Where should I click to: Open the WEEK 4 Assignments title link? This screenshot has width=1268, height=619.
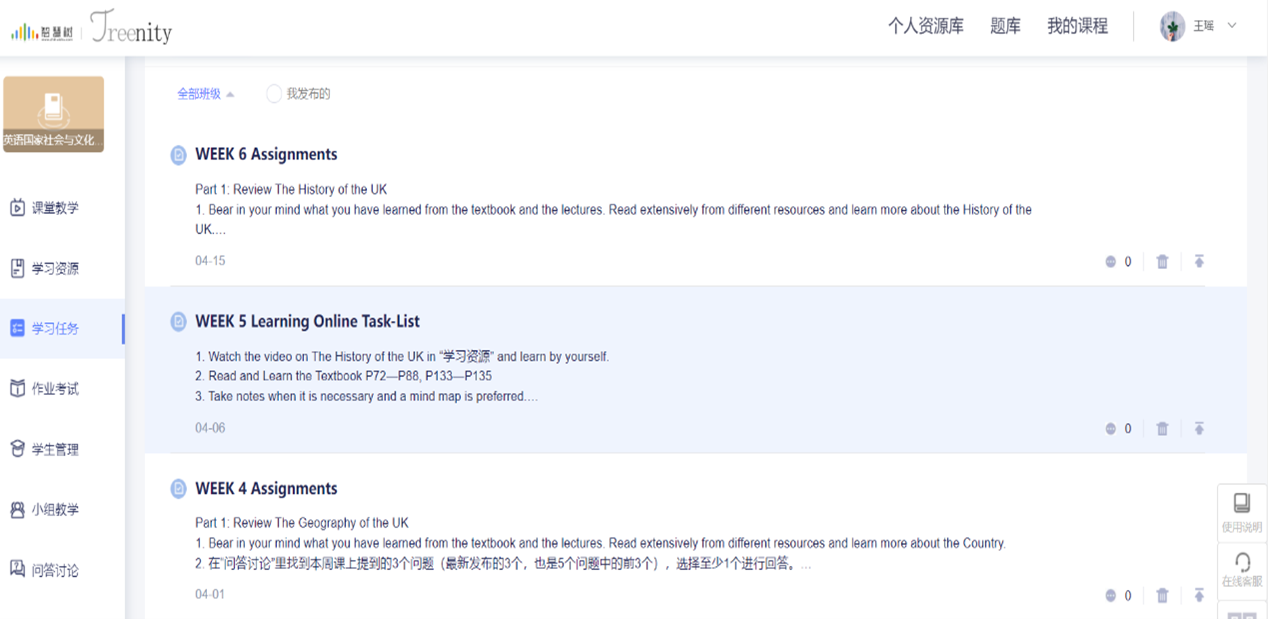point(266,489)
